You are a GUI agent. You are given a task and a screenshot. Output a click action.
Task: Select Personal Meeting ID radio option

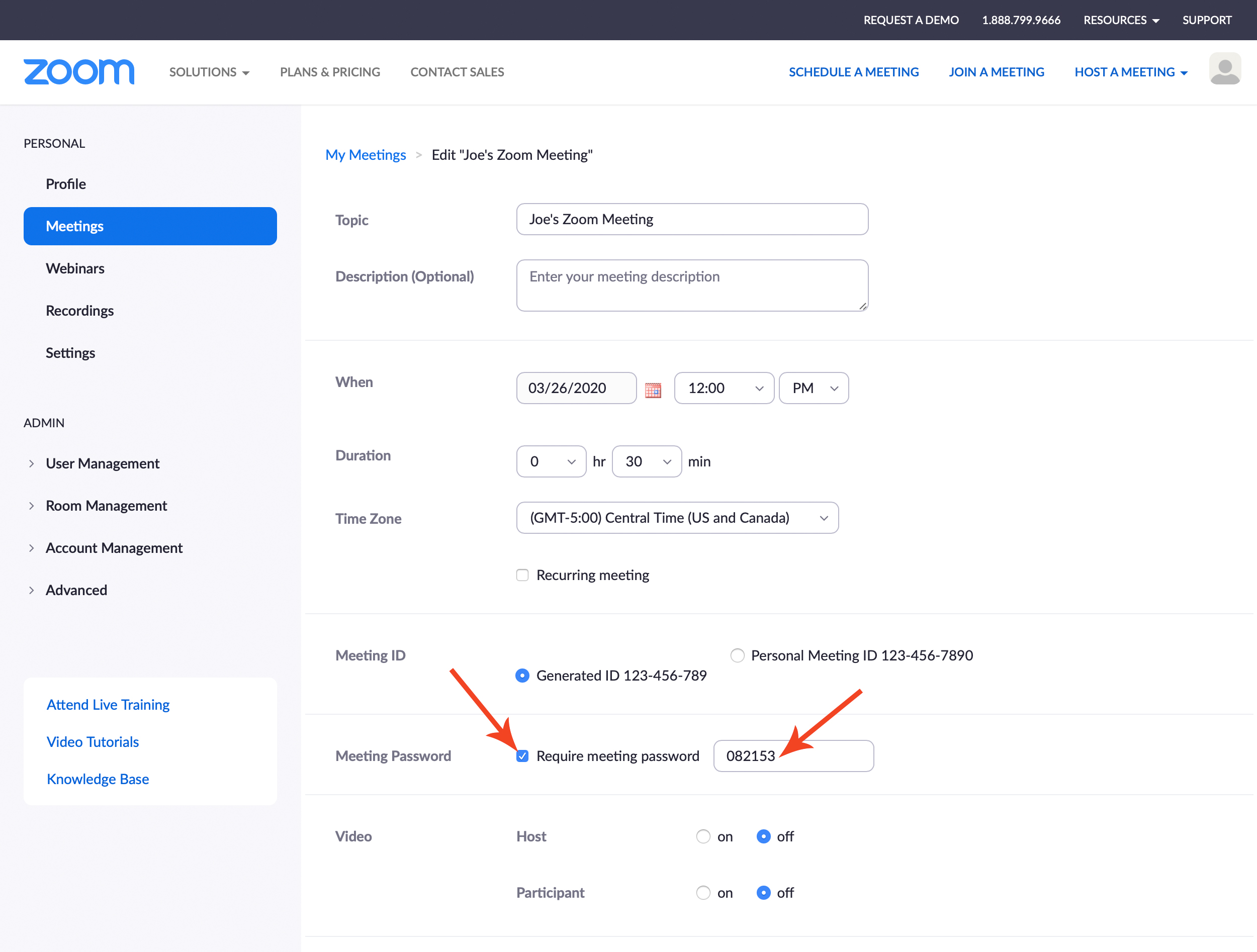tap(737, 655)
